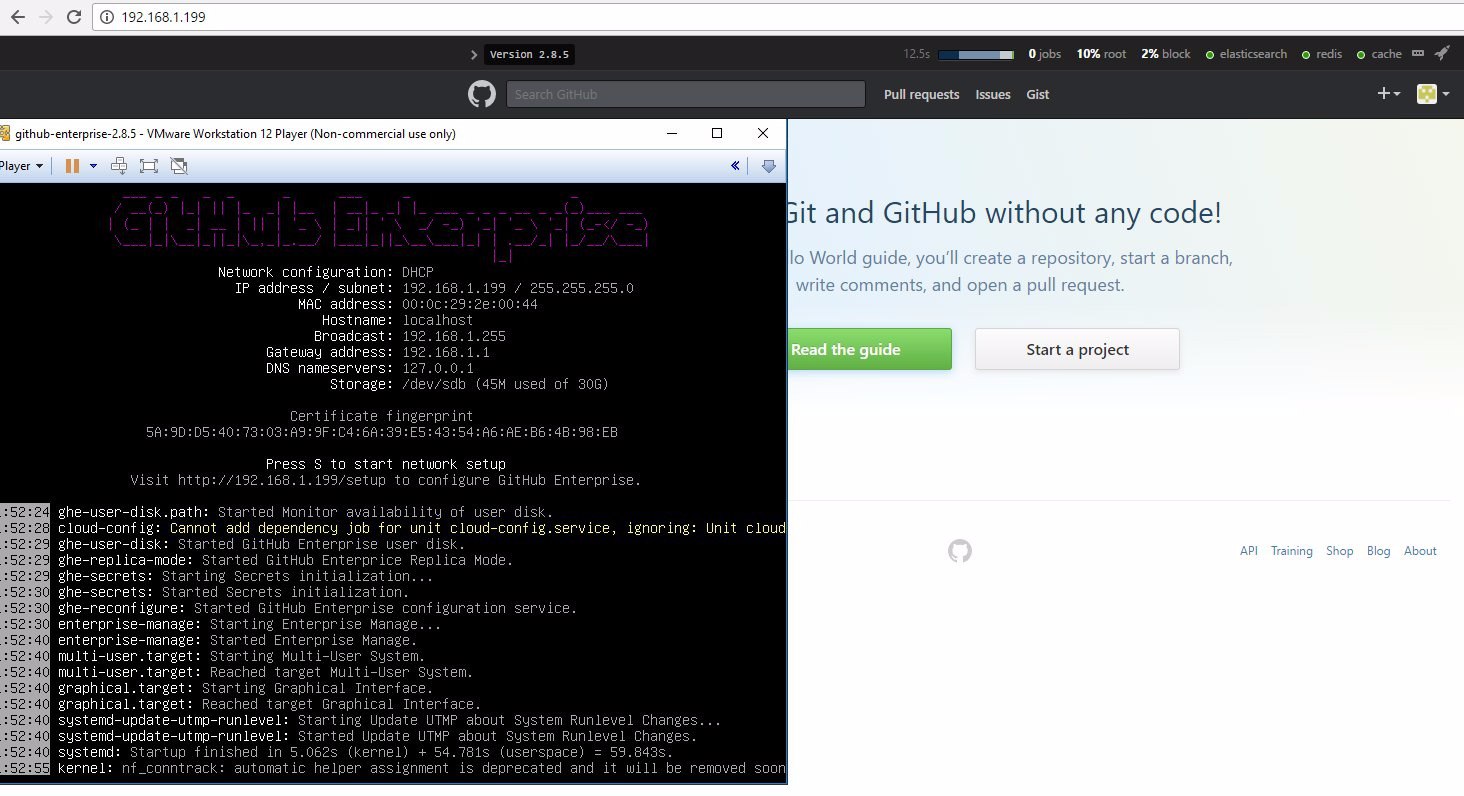The width and height of the screenshot is (1464, 796).
Task: Reload the browser page
Action: [x=75, y=17]
